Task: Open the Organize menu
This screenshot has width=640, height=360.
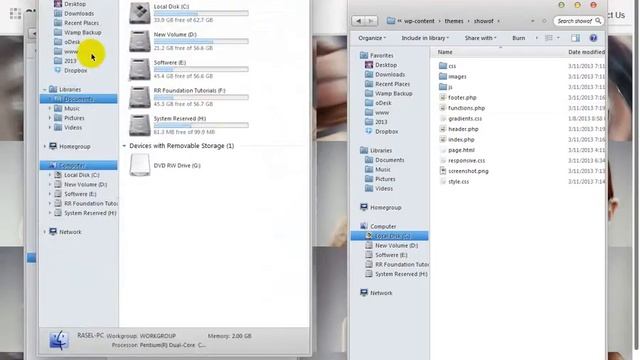Action: click(x=372, y=38)
